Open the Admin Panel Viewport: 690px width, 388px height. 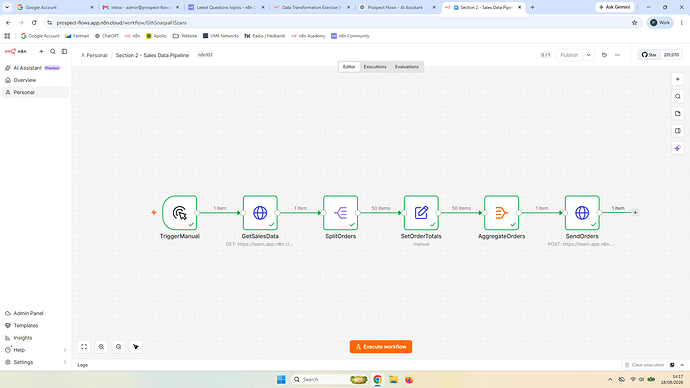coord(36,313)
